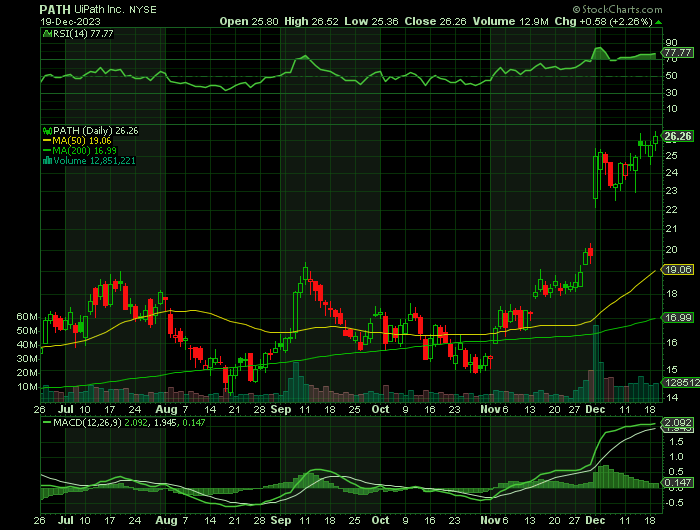Click the RSI line icon beside RSI(14)
Screen dimensions: 700x530
(47, 33)
